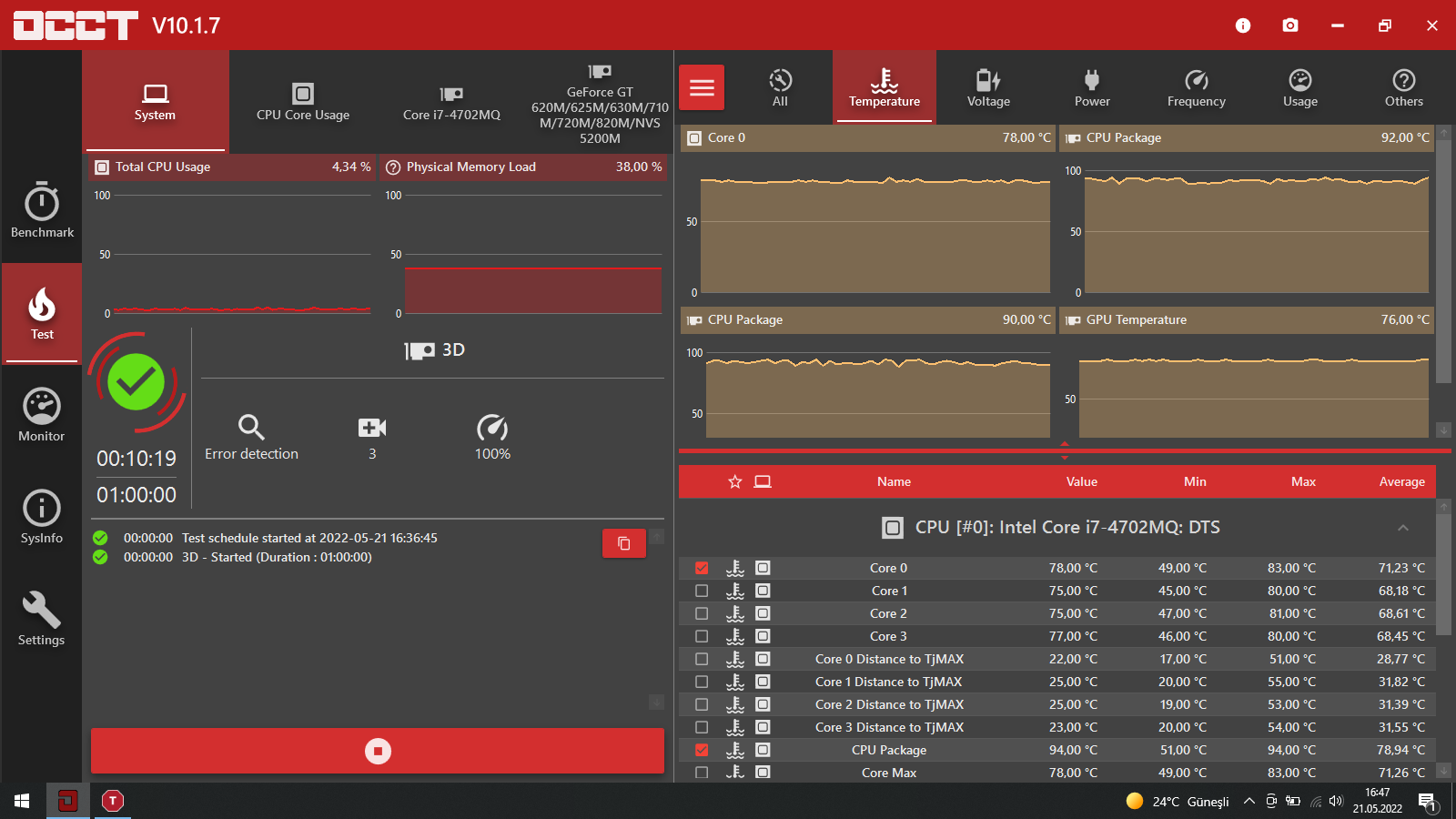Enable the Core 1 Distance to TjMAX checkbox
The height and width of the screenshot is (819, 1456).
702,682
